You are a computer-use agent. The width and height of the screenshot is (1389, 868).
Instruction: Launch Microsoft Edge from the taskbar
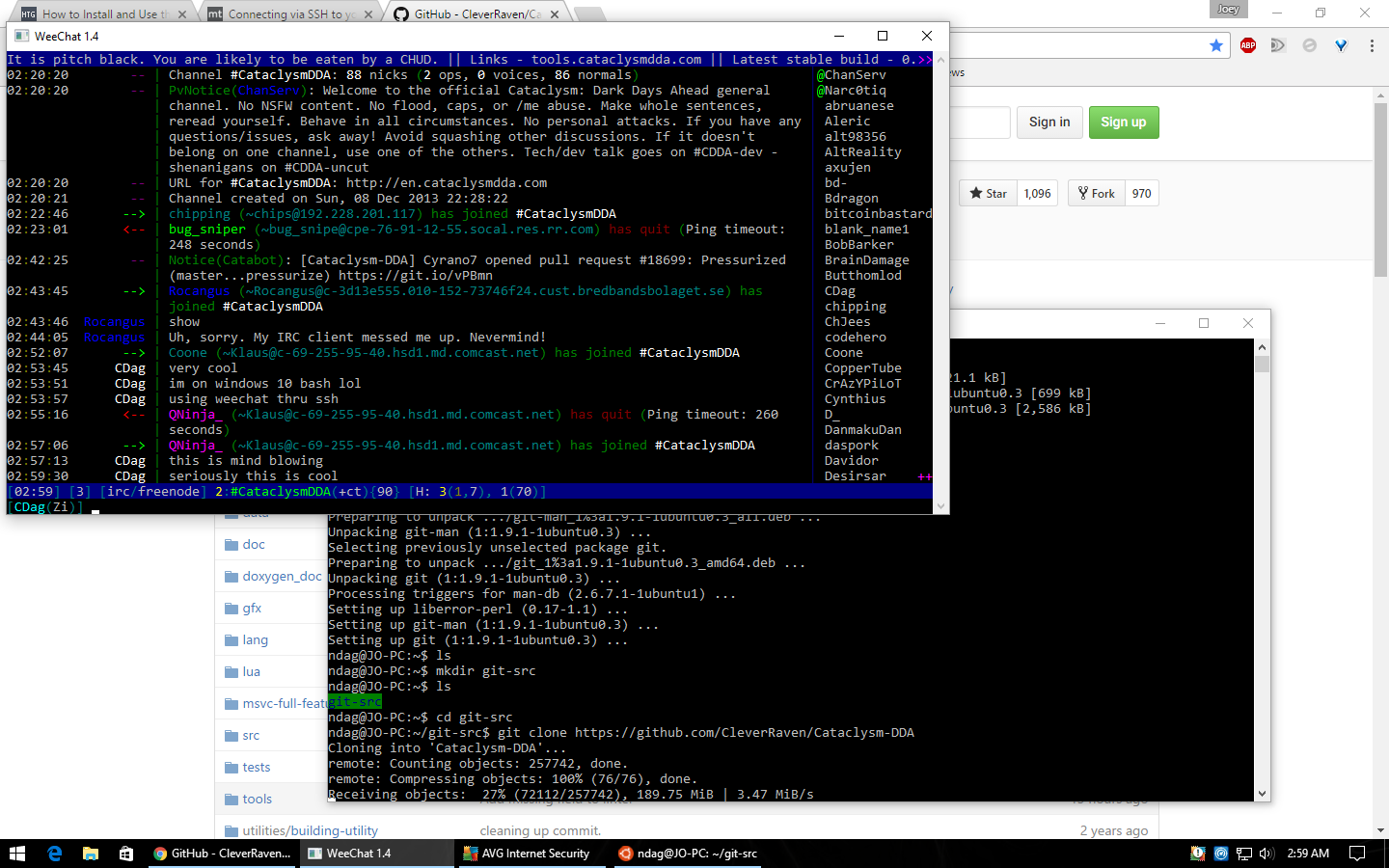pos(54,854)
